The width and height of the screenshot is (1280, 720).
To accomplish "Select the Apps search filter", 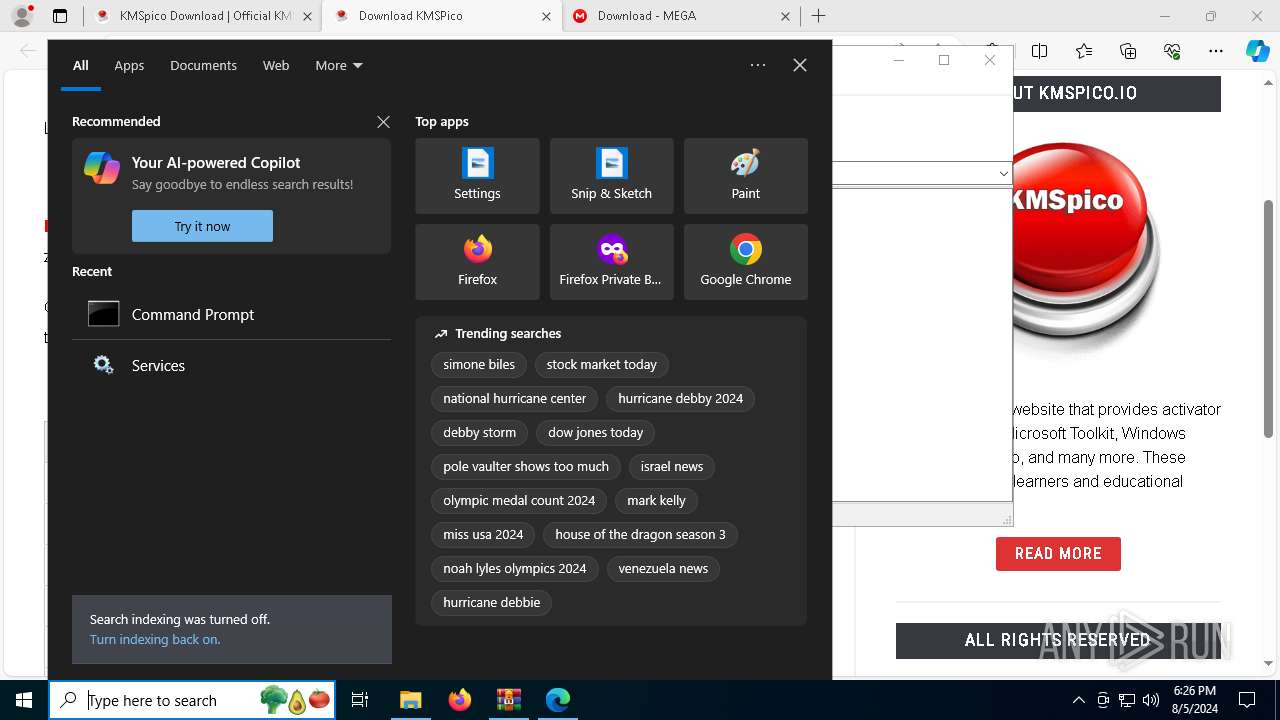I will (x=129, y=65).
